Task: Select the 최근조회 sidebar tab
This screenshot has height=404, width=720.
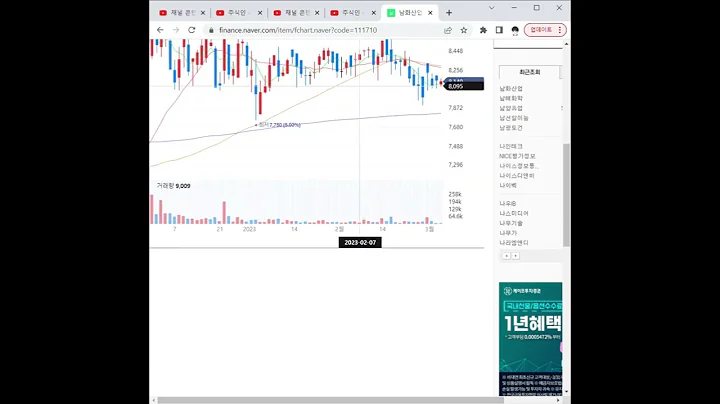Action: [x=529, y=72]
